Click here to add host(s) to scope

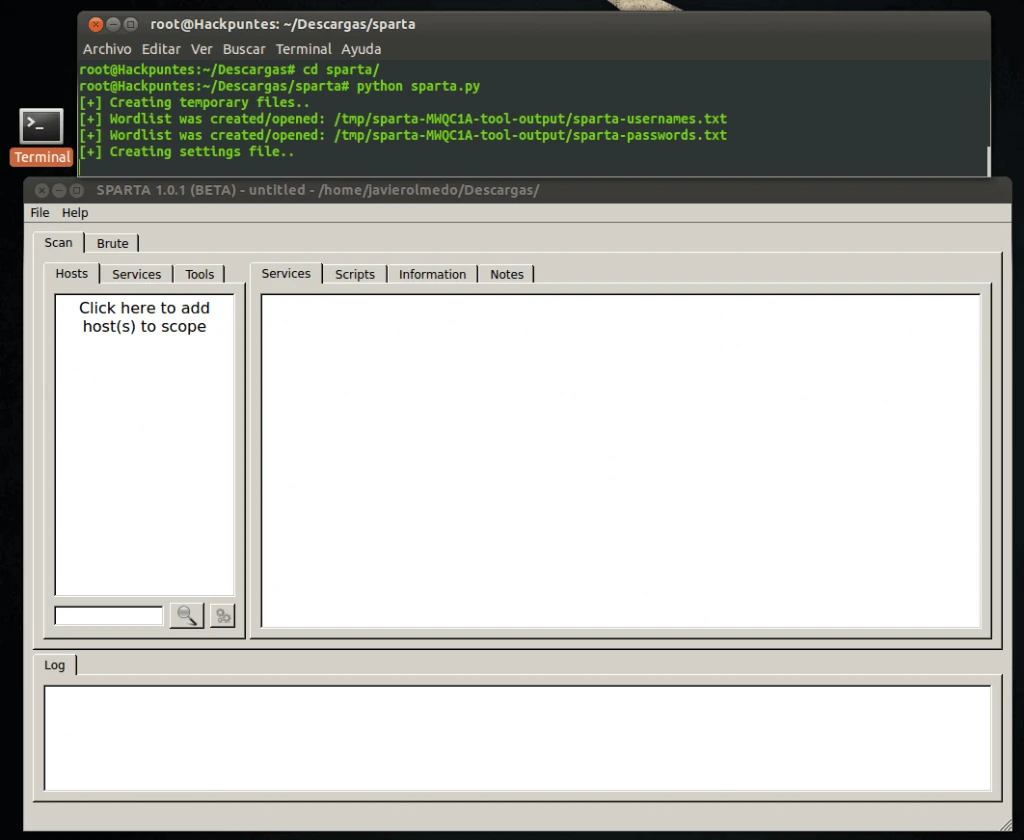(144, 317)
